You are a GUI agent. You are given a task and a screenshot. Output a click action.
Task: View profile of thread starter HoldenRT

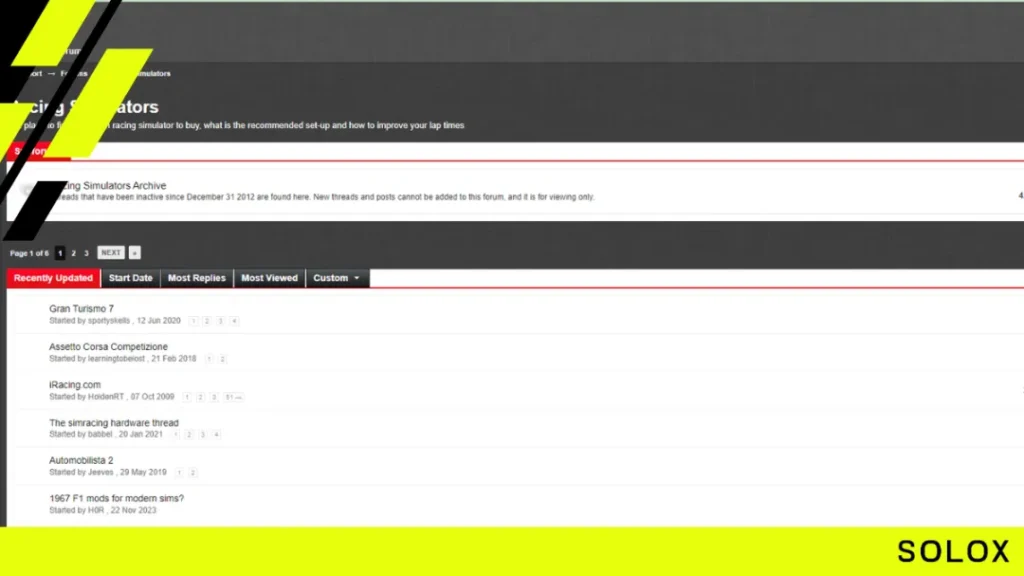click(x=106, y=396)
